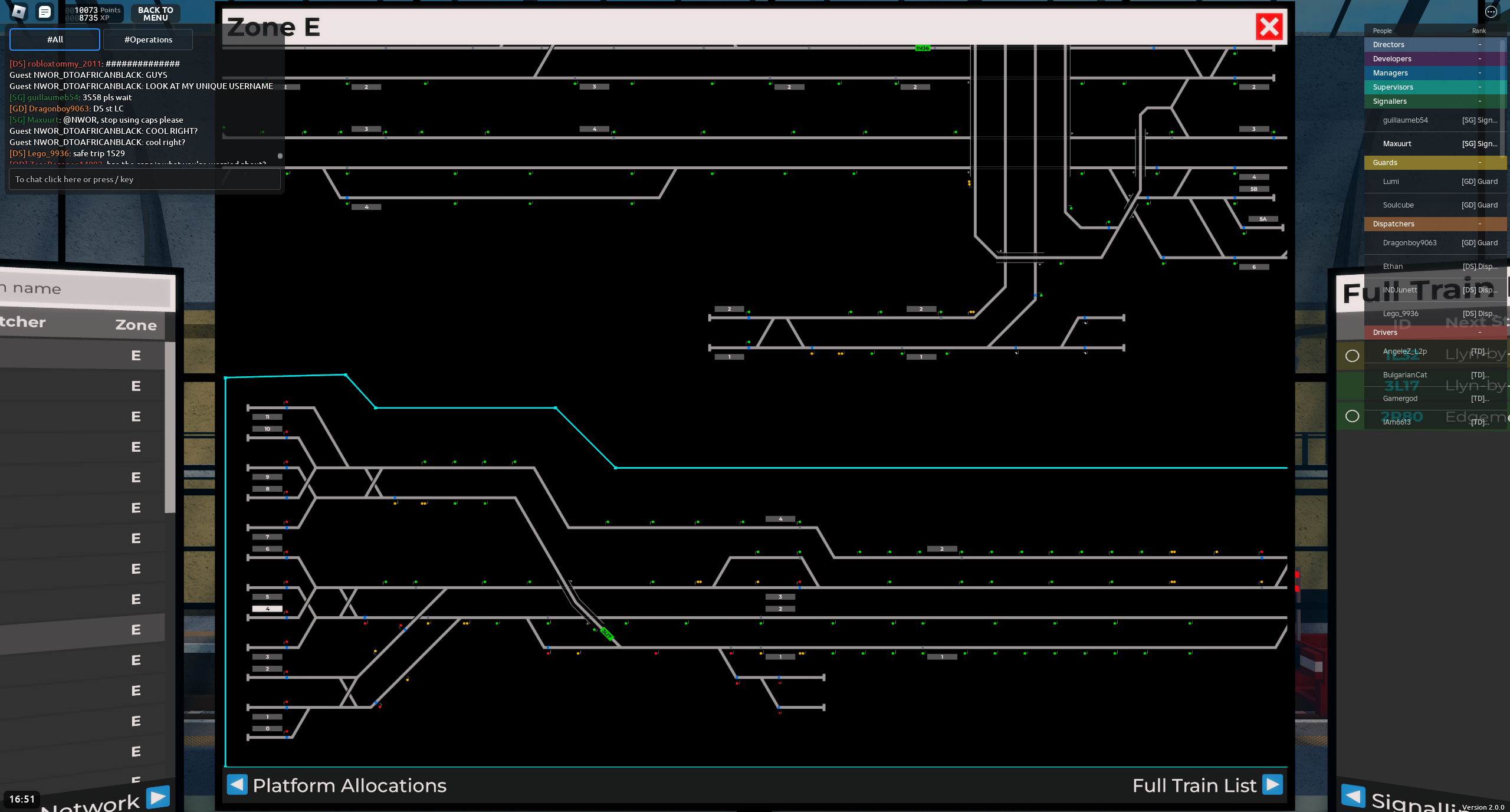Click the dispatcher zone list scrollbar
The height and width of the screenshot is (812, 1510).
[169, 428]
